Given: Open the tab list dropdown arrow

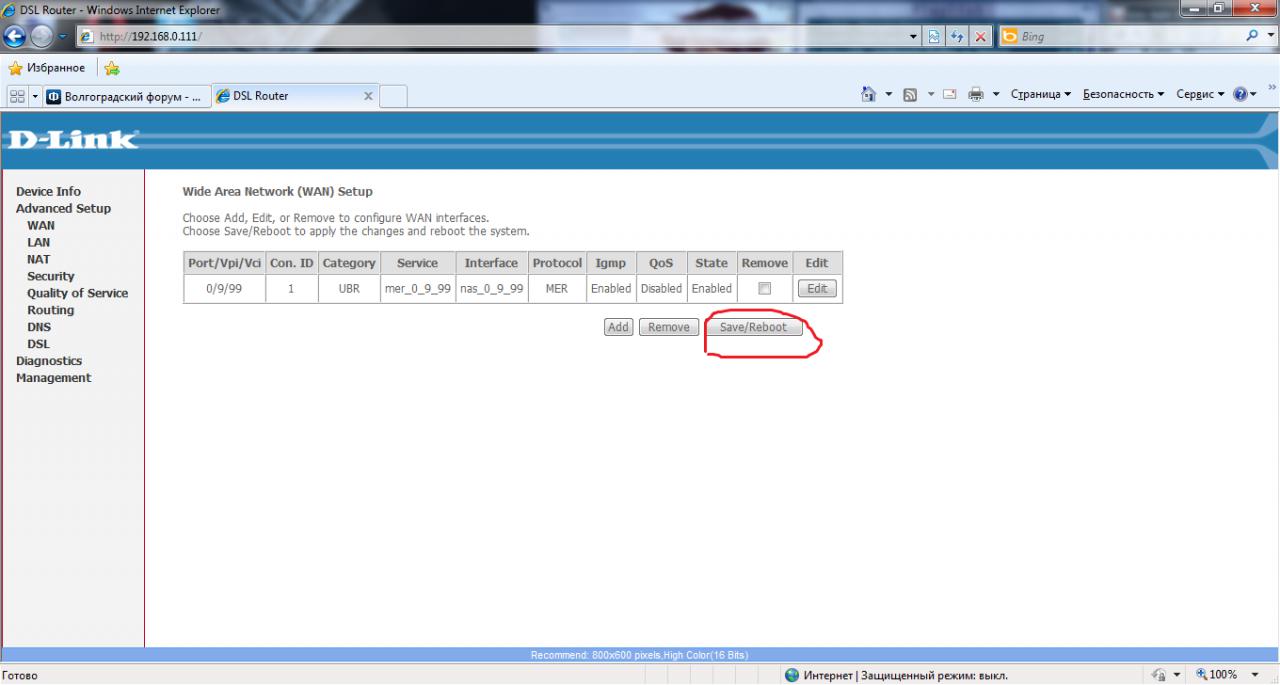Looking at the screenshot, I should [x=35, y=96].
